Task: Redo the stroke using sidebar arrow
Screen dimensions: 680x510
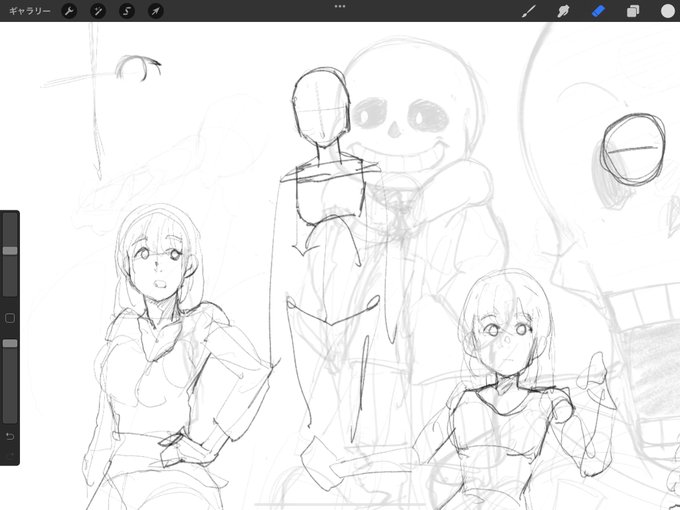Action: click(x=10, y=454)
